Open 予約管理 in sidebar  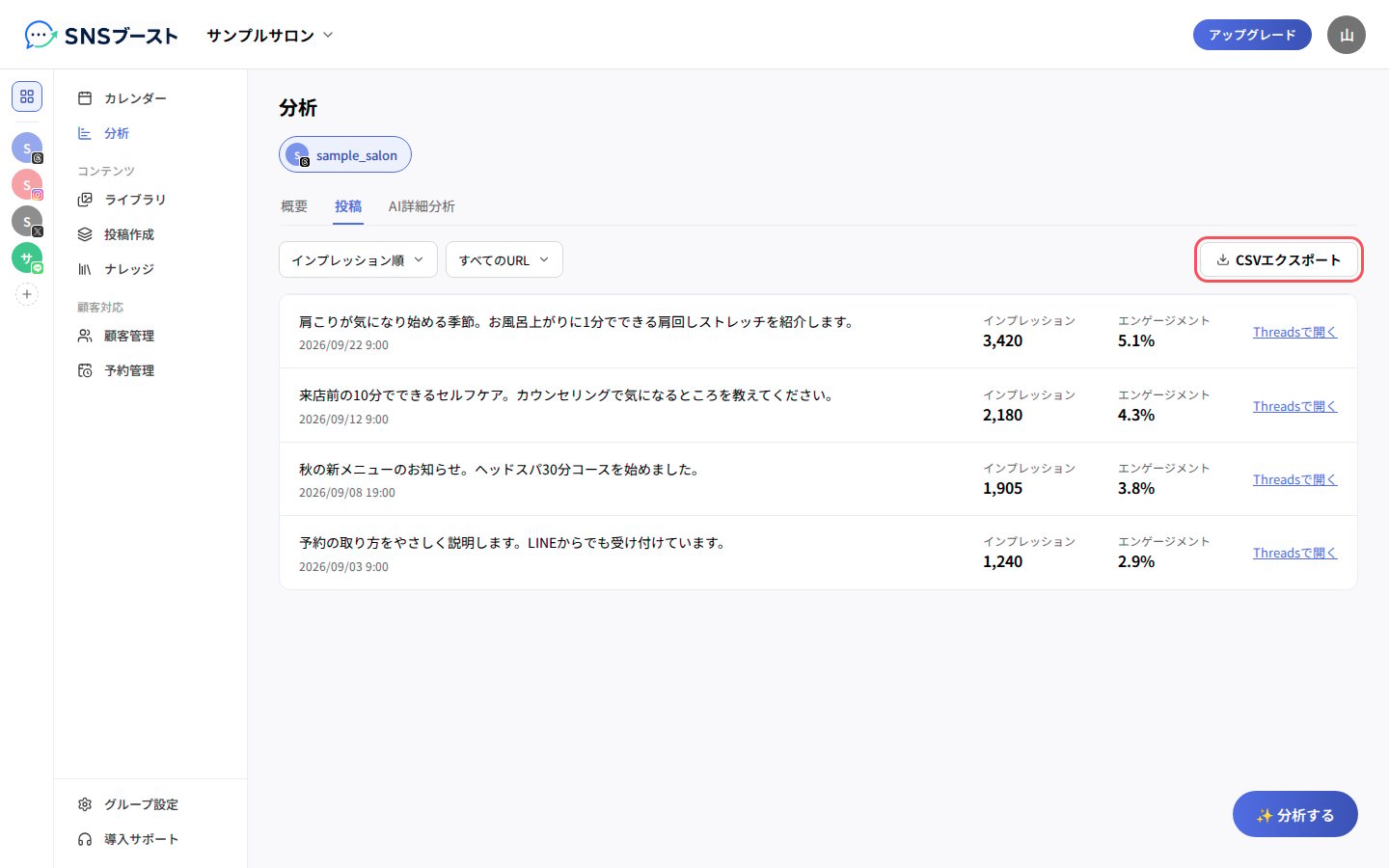point(150,370)
